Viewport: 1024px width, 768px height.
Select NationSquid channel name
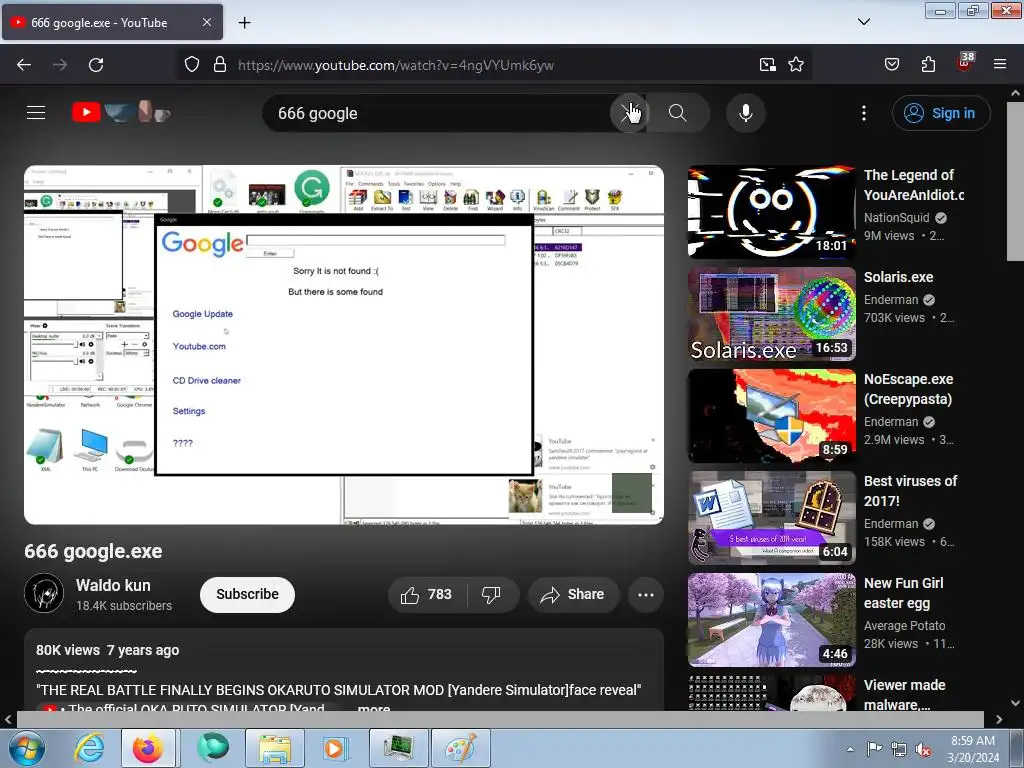click(x=897, y=217)
